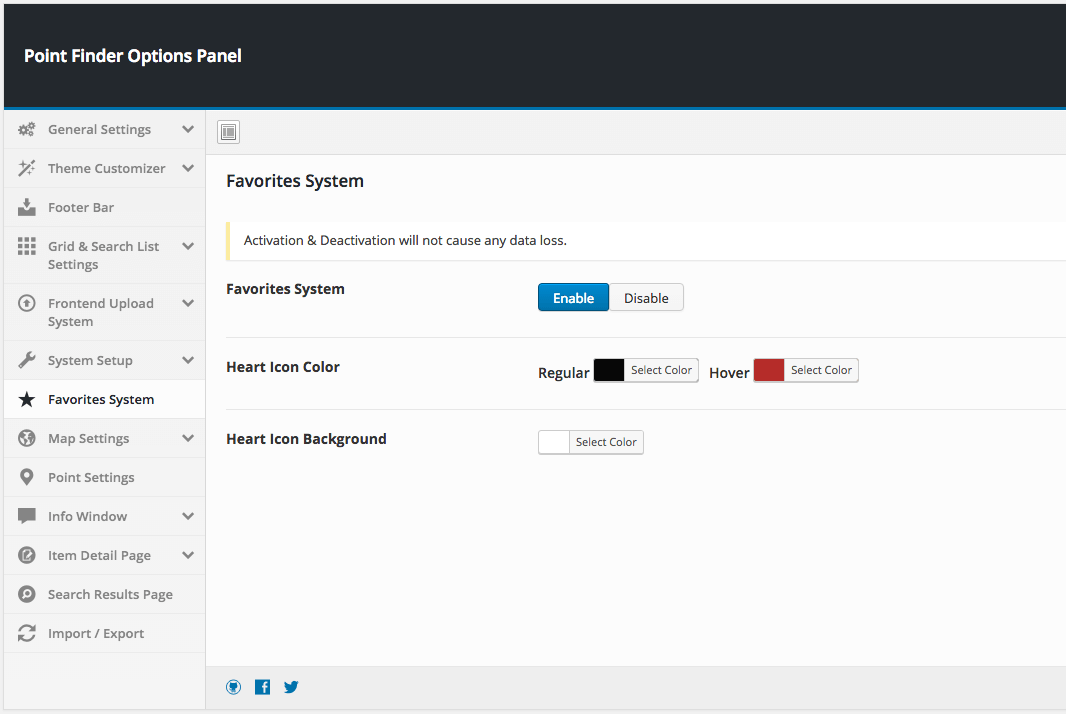The image size is (1066, 714).
Task: Expand the Theme Customizer chevron
Action: 188,168
